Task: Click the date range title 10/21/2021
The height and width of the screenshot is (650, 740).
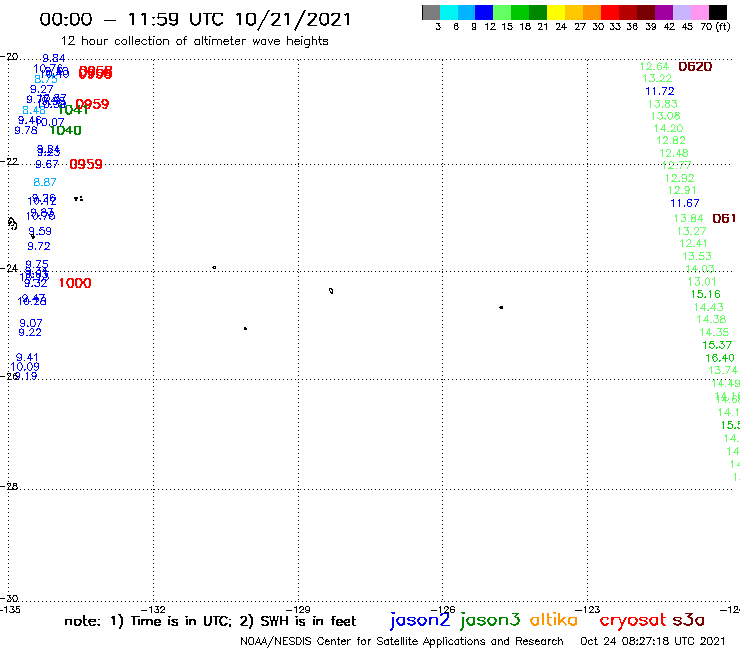Action: [293, 19]
